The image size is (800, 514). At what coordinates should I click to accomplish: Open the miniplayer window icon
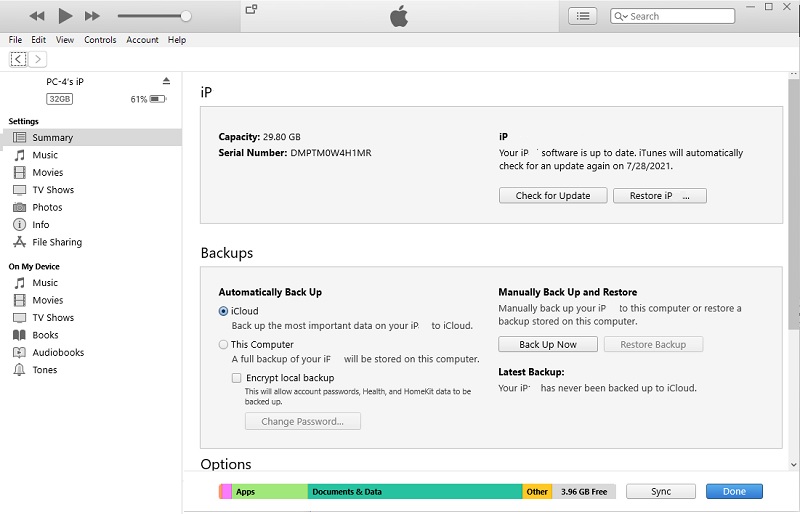click(x=251, y=10)
